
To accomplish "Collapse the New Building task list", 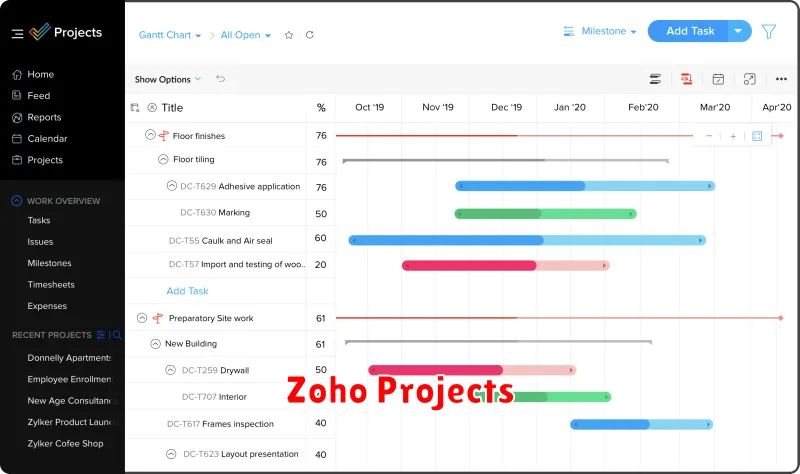I will (156, 344).
